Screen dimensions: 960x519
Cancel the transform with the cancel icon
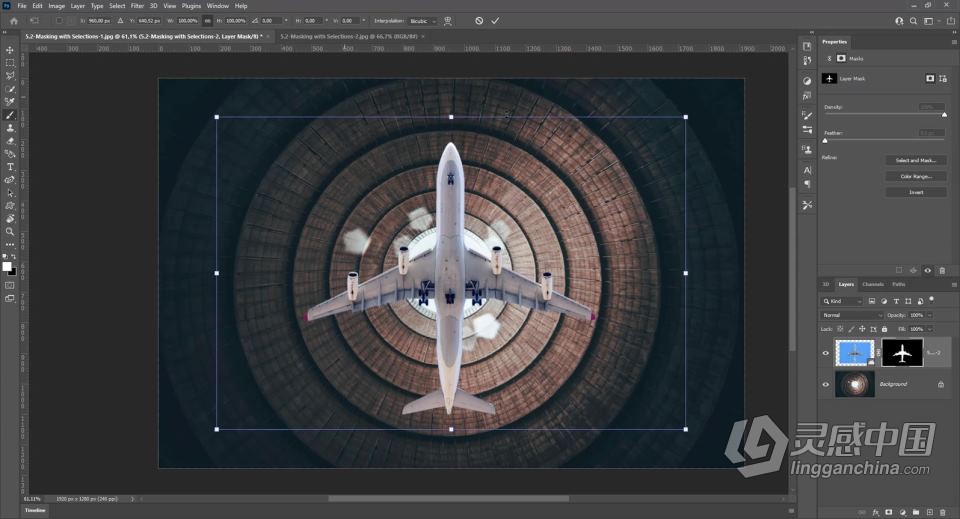(479, 21)
